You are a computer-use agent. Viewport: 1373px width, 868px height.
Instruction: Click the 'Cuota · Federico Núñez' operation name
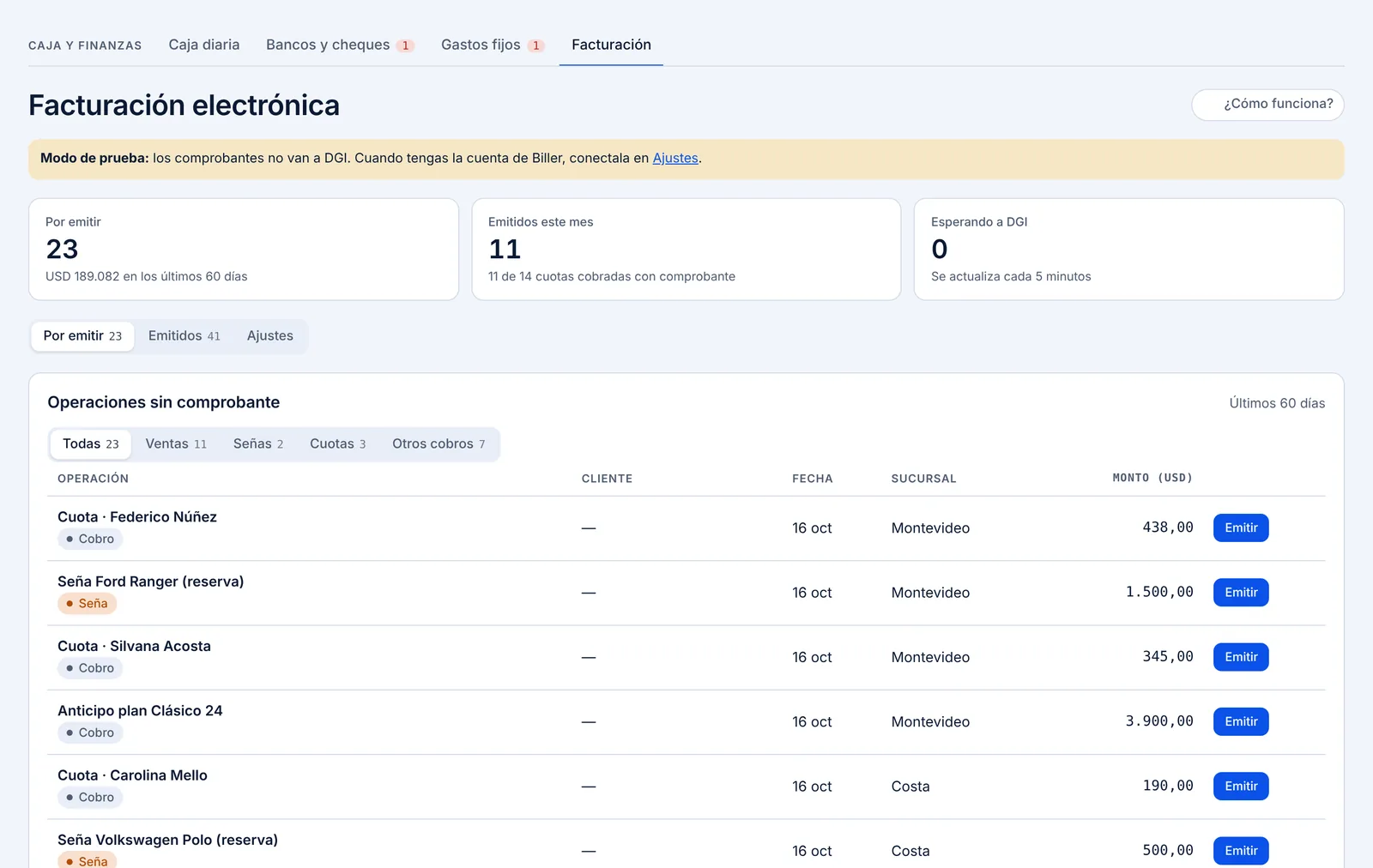click(137, 517)
